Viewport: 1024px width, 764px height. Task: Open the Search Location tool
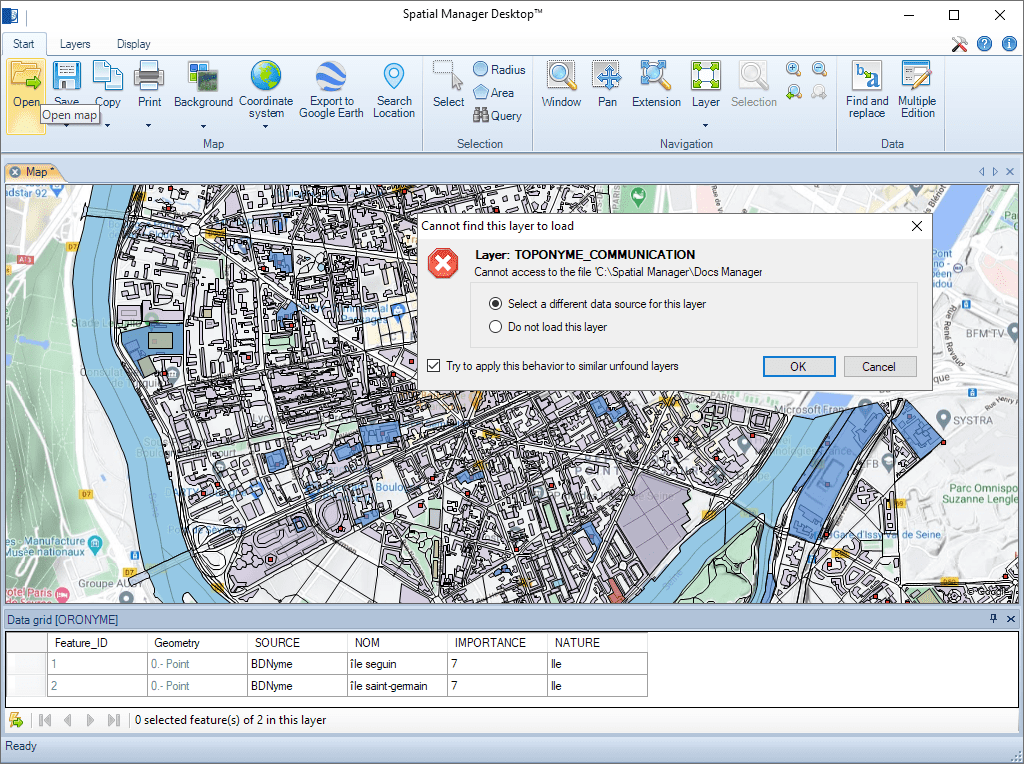pyautogui.click(x=394, y=76)
